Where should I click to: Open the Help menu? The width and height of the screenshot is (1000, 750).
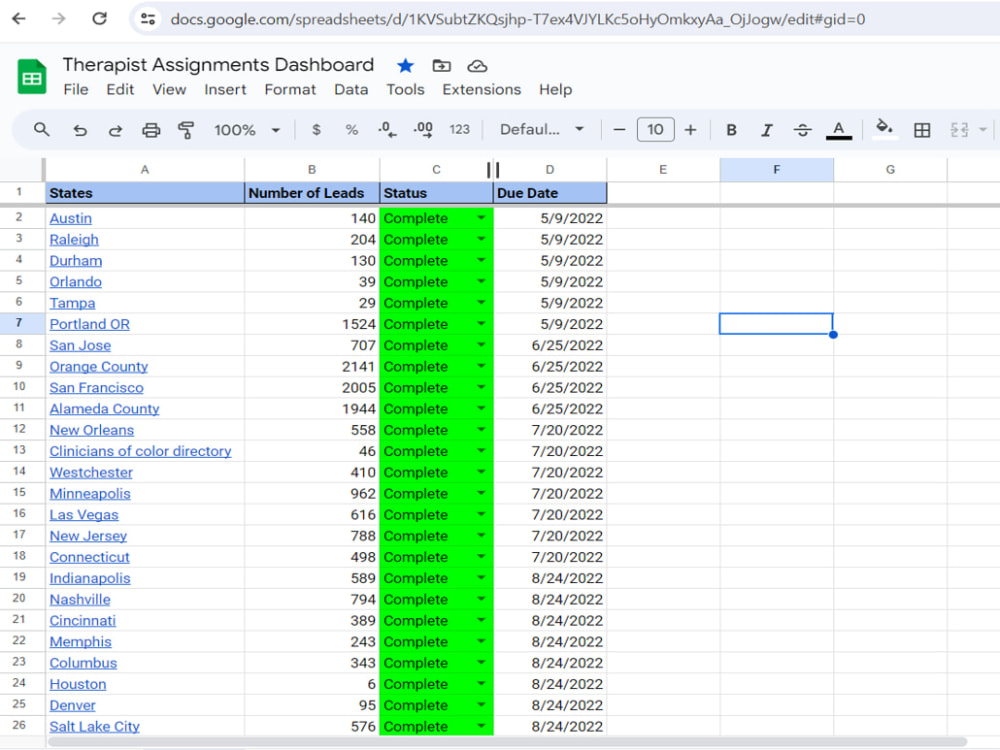(x=555, y=90)
